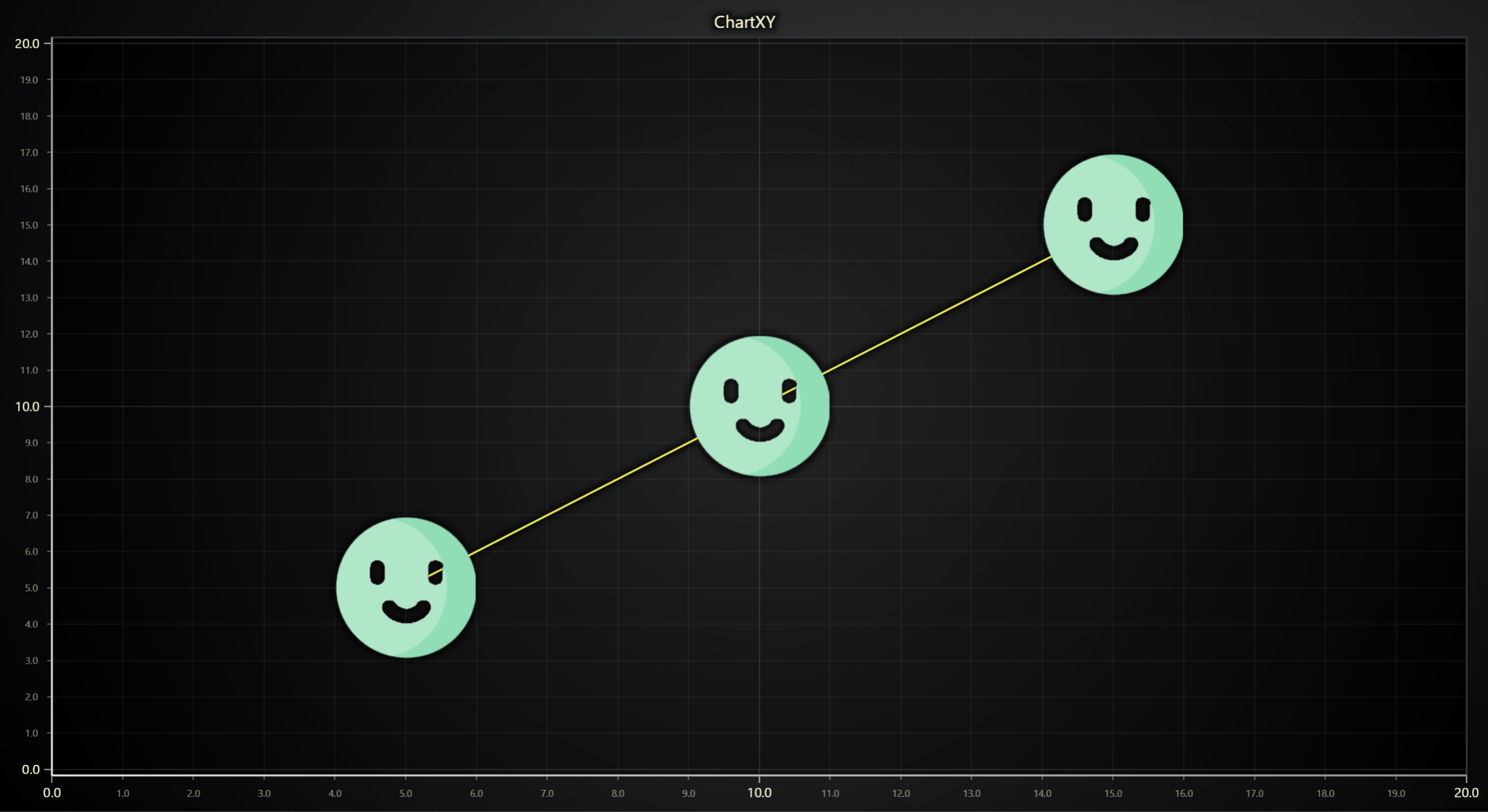Click the Y-axis label 8.0

point(31,479)
